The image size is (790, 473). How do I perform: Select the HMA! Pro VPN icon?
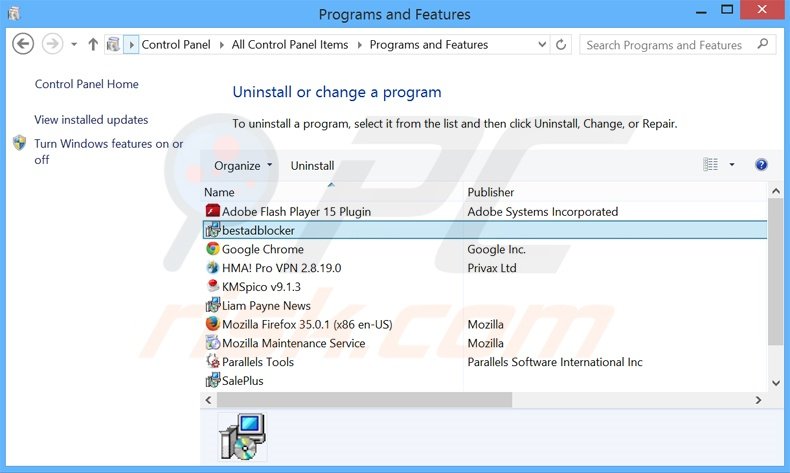click(x=213, y=267)
